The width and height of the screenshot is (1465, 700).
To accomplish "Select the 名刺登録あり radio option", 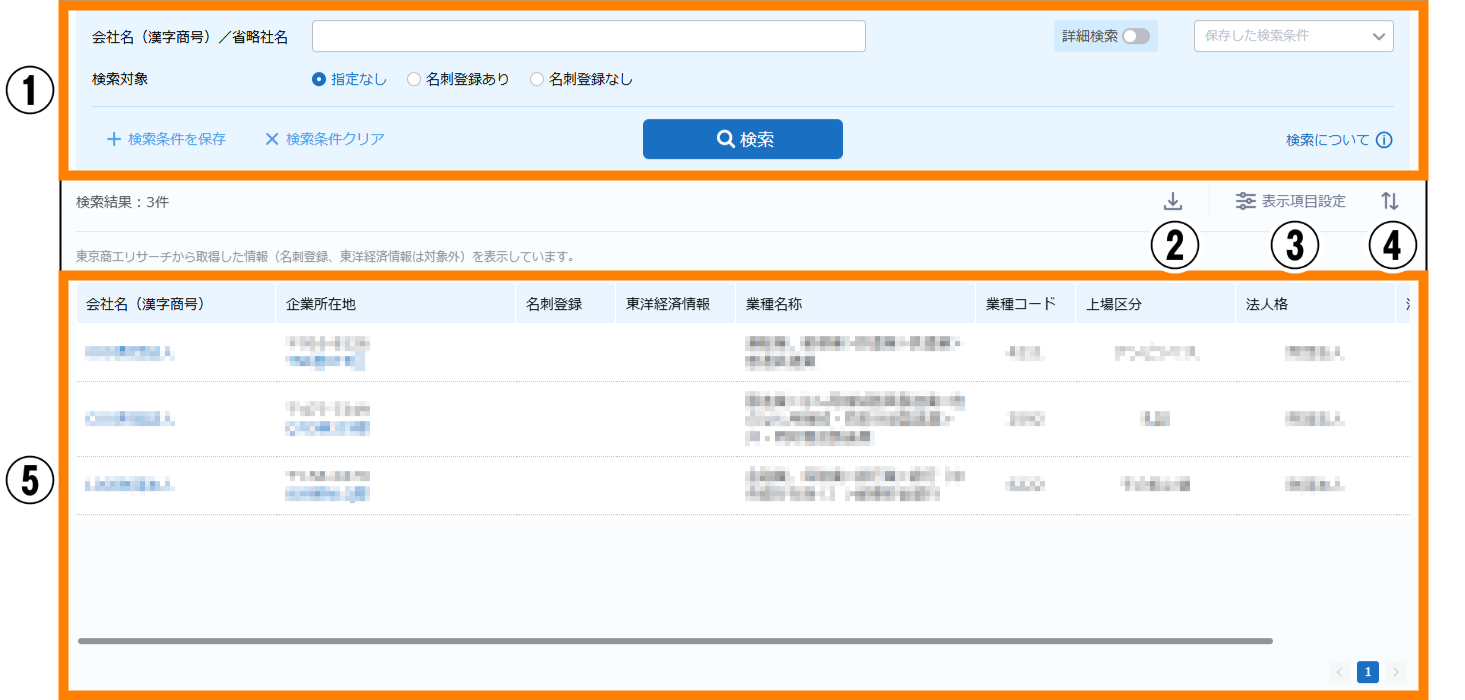I will [414, 79].
